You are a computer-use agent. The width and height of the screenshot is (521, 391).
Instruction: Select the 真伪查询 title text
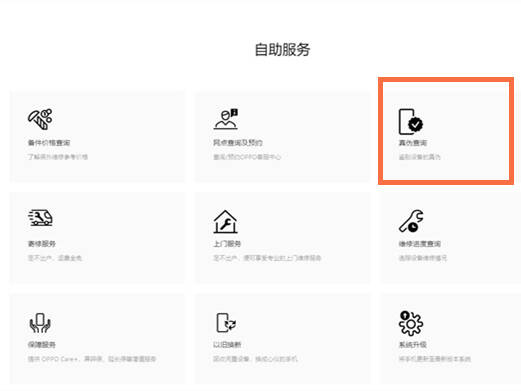[413, 143]
